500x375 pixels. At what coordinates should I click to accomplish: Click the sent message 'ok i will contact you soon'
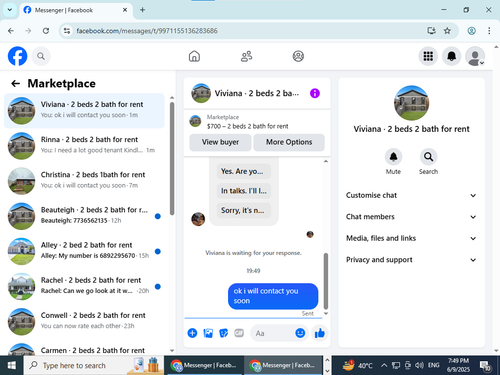click(273, 296)
